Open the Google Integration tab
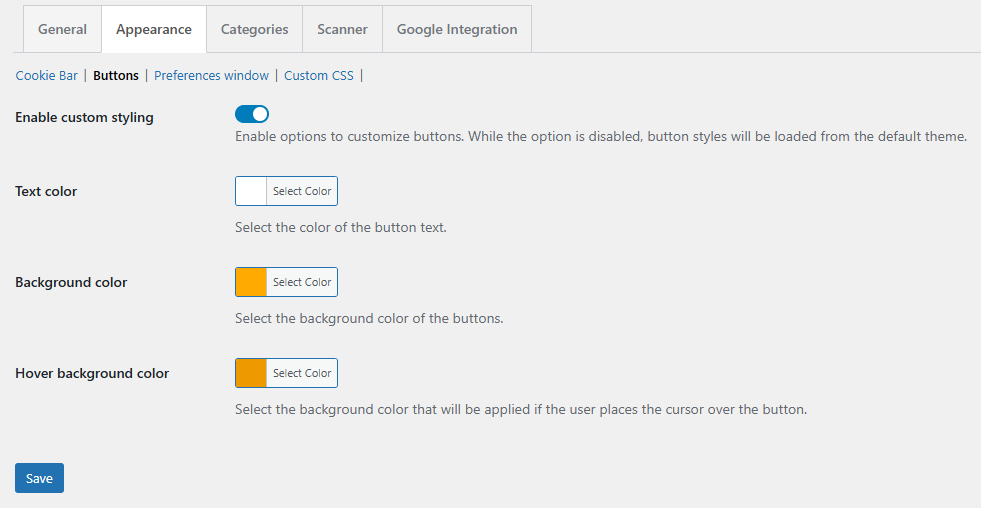Screen dimensions: 981x508 (457, 29)
